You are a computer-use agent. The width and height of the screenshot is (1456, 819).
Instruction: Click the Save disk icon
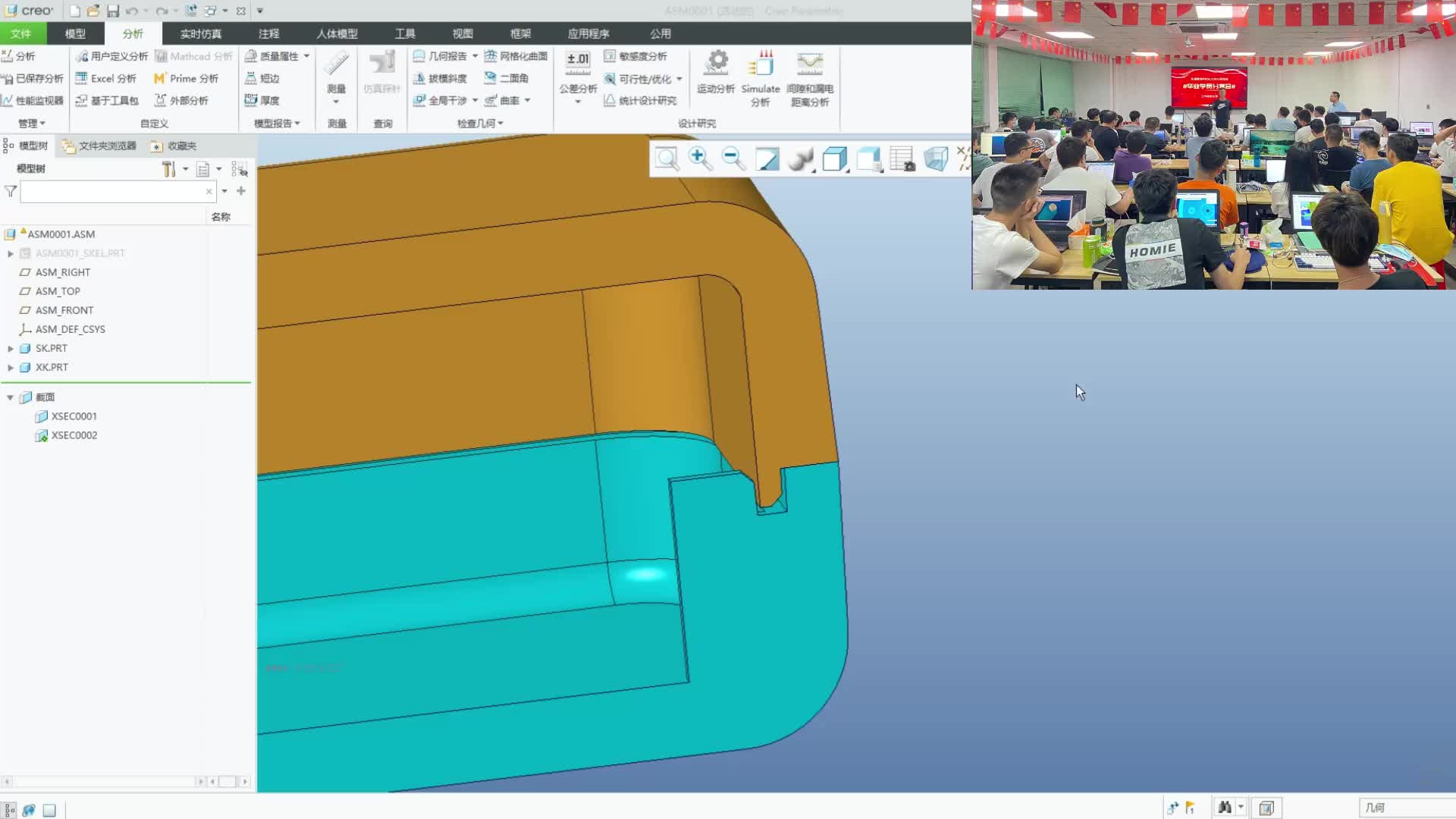pyautogui.click(x=113, y=11)
